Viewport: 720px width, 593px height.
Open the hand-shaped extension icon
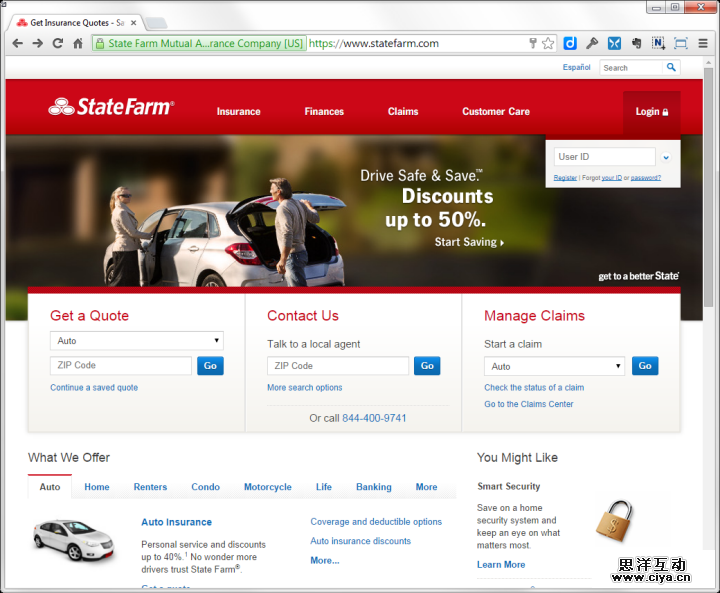click(x=636, y=43)
